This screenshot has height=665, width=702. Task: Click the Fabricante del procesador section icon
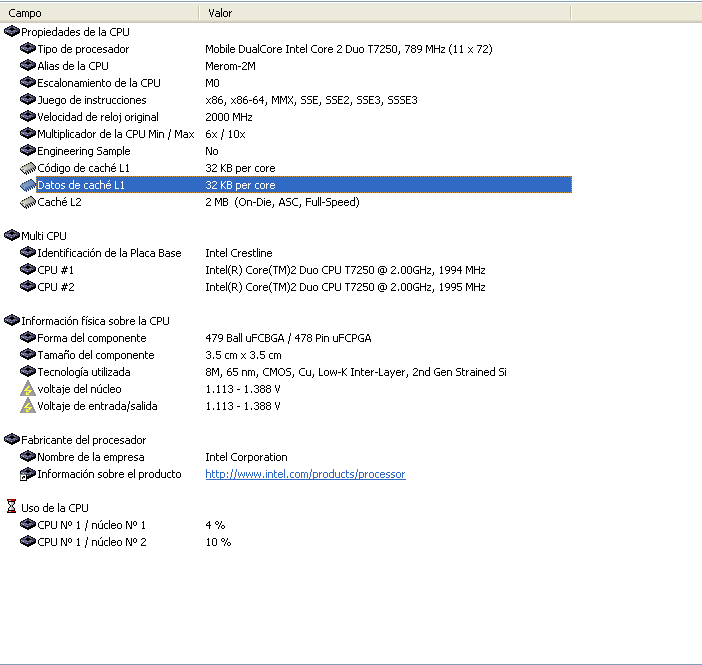click(x=12, y=440)
